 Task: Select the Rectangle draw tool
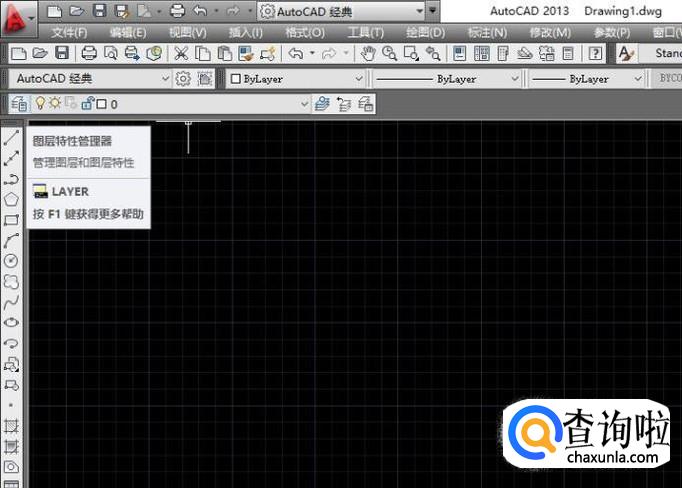point(11,220)
